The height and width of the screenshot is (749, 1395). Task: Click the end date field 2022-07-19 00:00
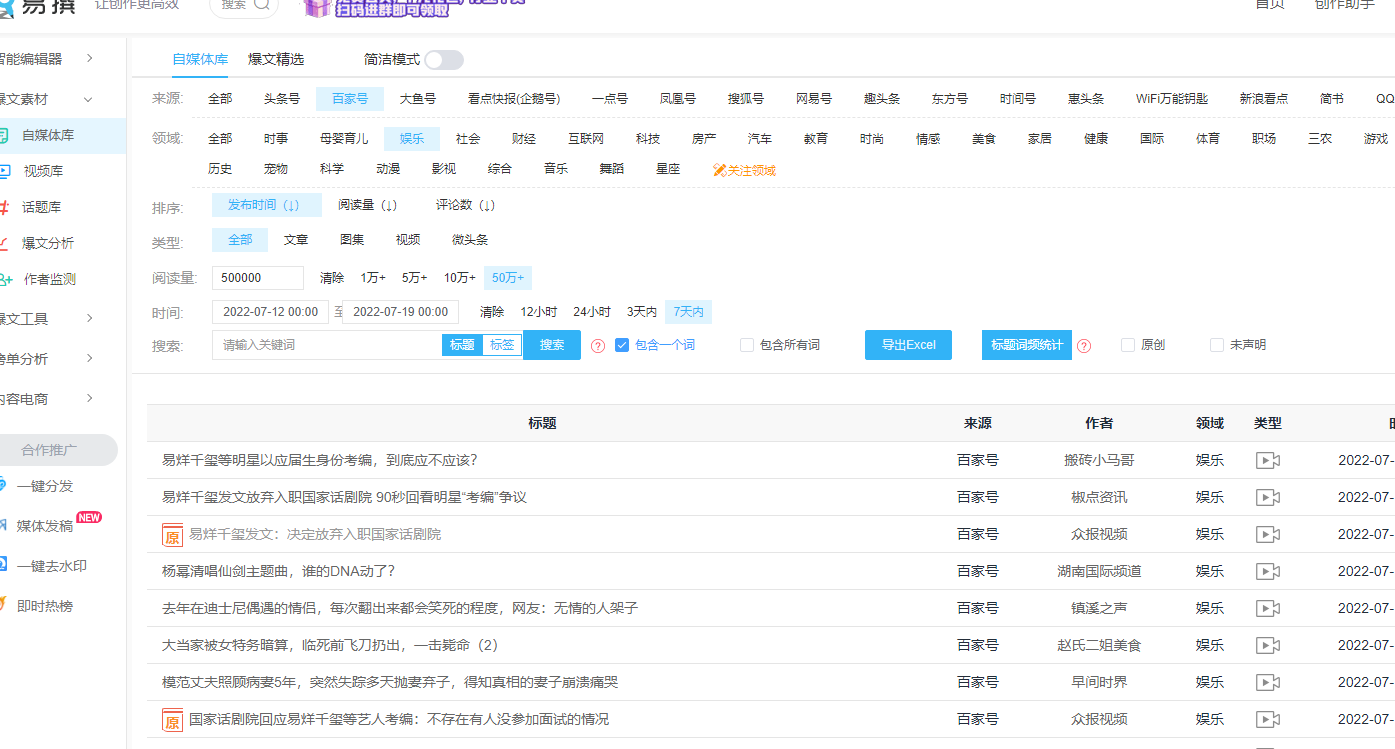point(400,312)
